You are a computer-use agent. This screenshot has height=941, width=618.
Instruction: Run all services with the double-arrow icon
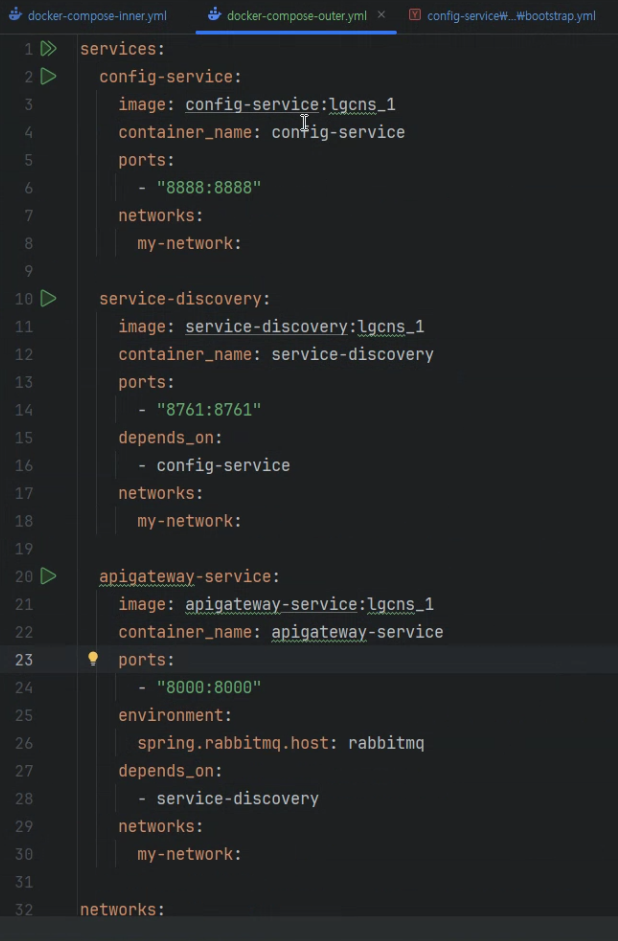click(x=49, y=49)
